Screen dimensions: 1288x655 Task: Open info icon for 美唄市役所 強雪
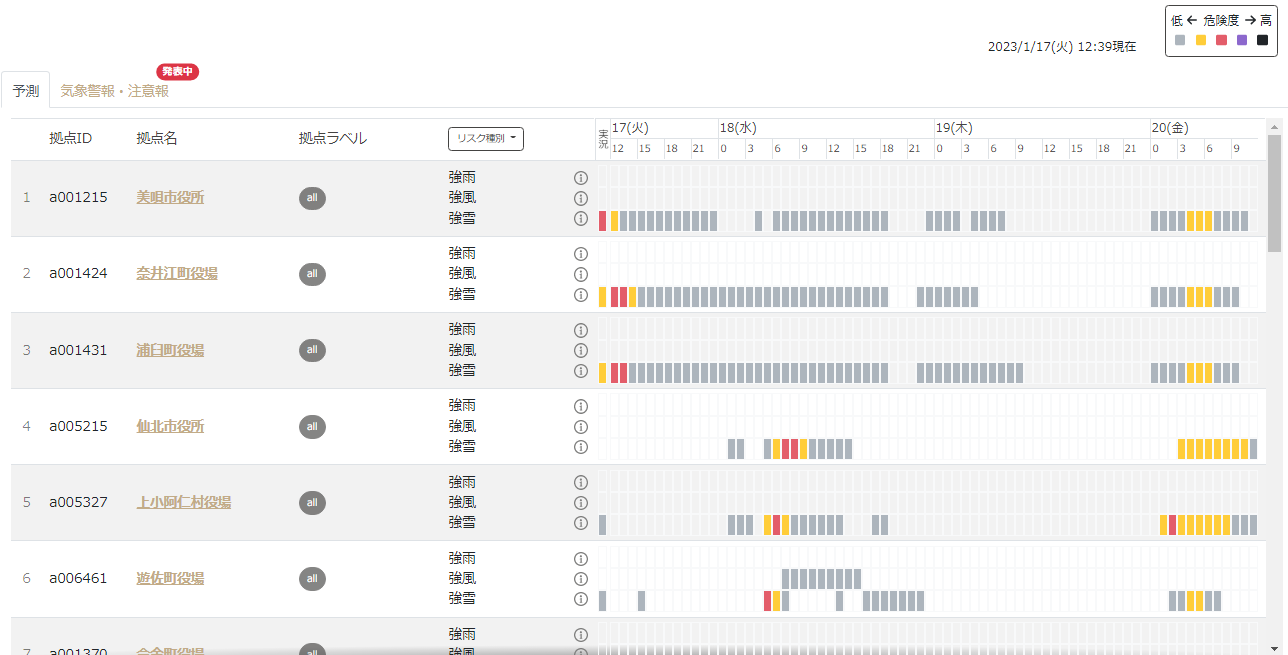click(x=580, y=218)
